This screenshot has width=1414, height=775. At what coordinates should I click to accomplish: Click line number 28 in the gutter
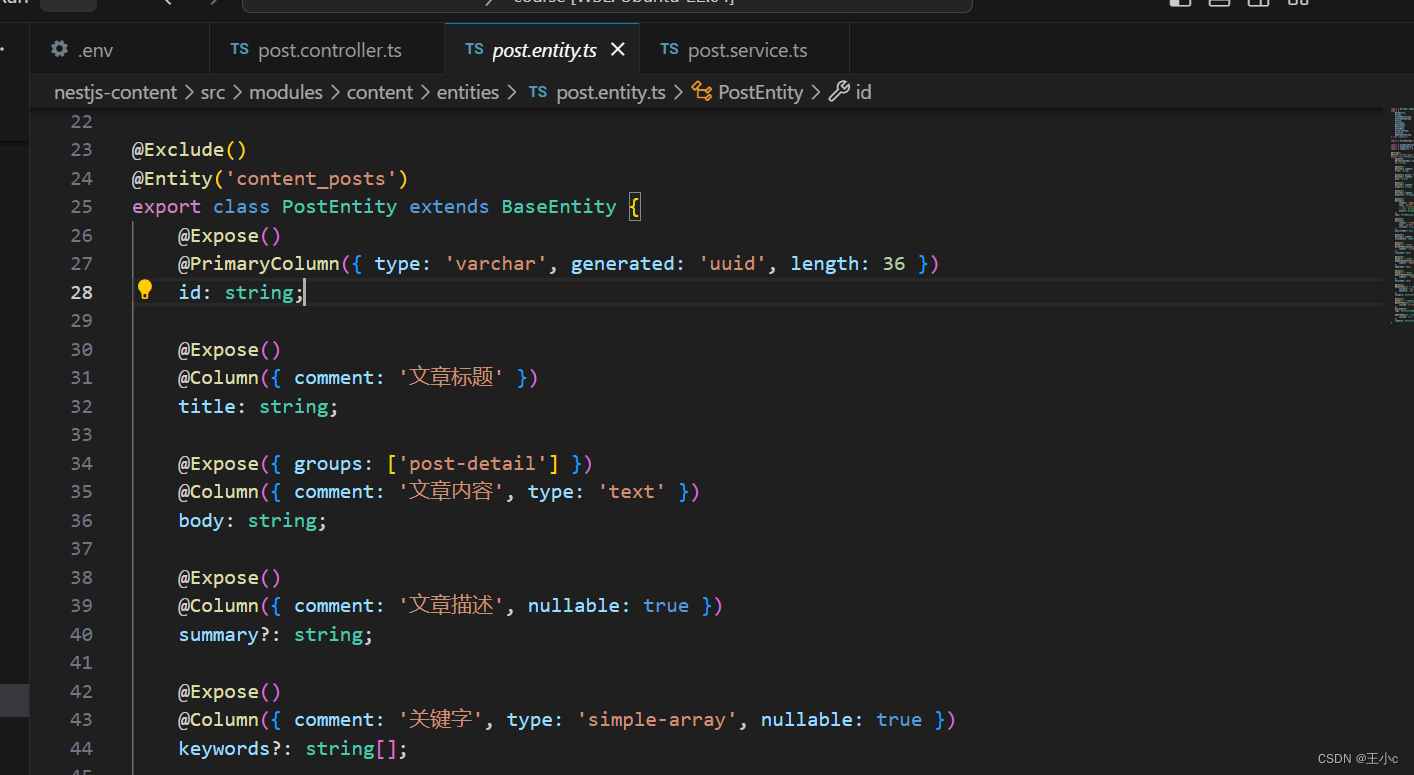click(81, 292)
